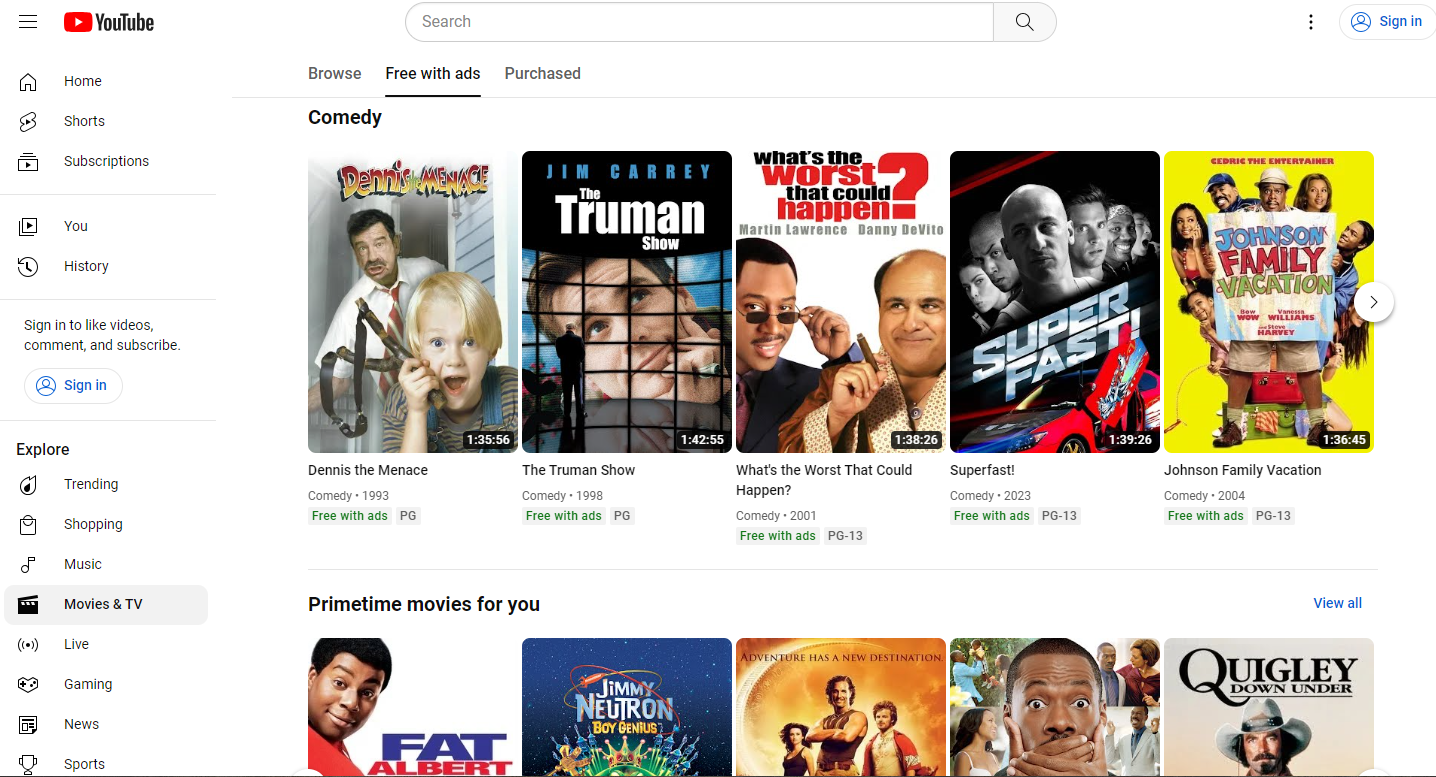Click the Shopping label under Explore
The image size is (1436, 777).
pos(93,524)
